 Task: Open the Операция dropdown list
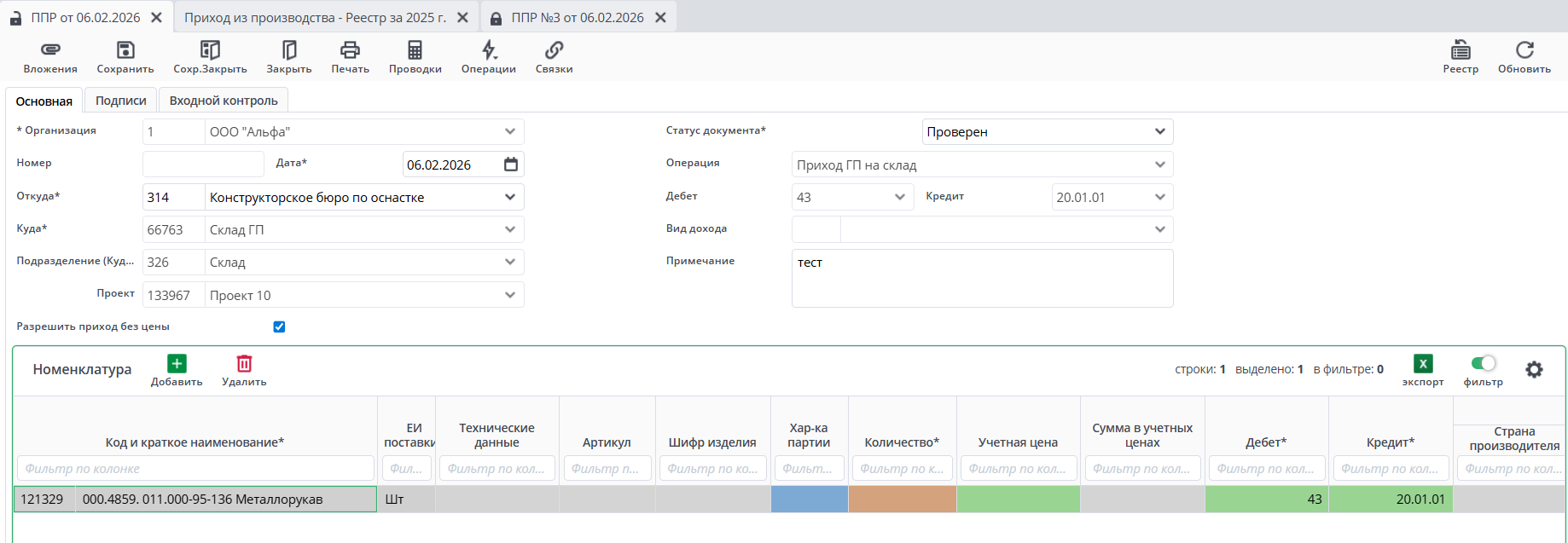click(1159, 165)
